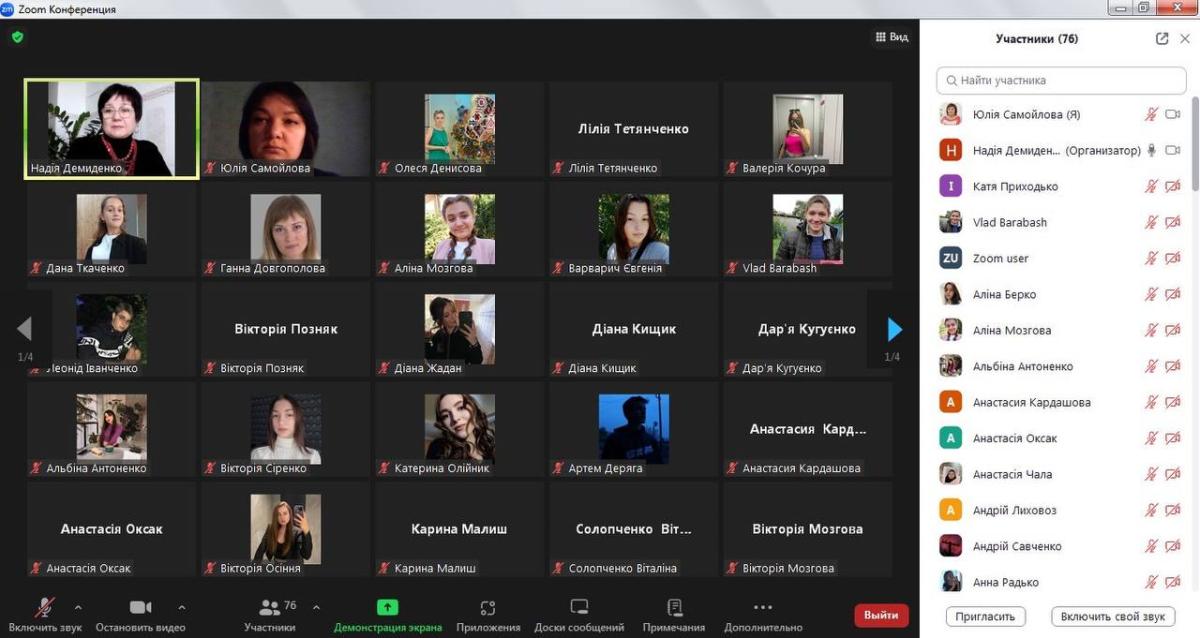Screen dimensions: 1200x638
Task: Click the green encryption shield icon
Action: pyautogui.click(x=17, y=37)
